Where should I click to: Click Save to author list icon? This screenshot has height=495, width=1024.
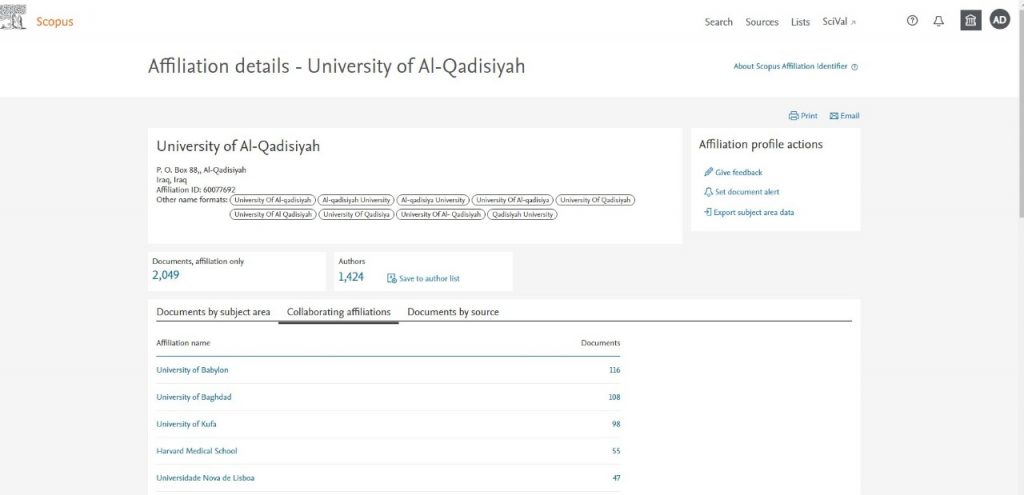tap(392, 278)
